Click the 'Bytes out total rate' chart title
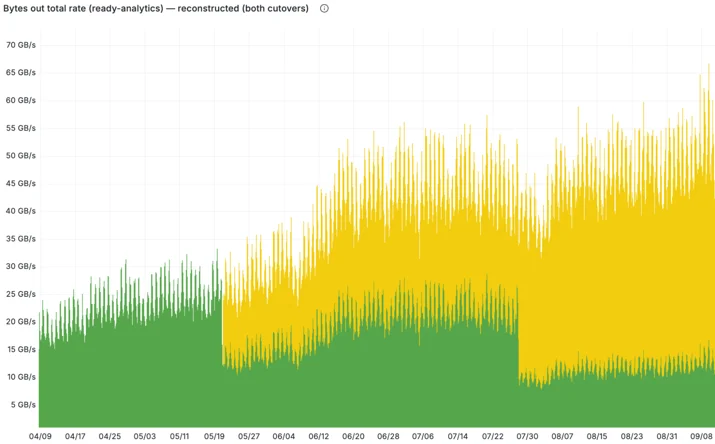Image resolution: width=715 pixels, height=444 pixels. click(x=155, y=8)
